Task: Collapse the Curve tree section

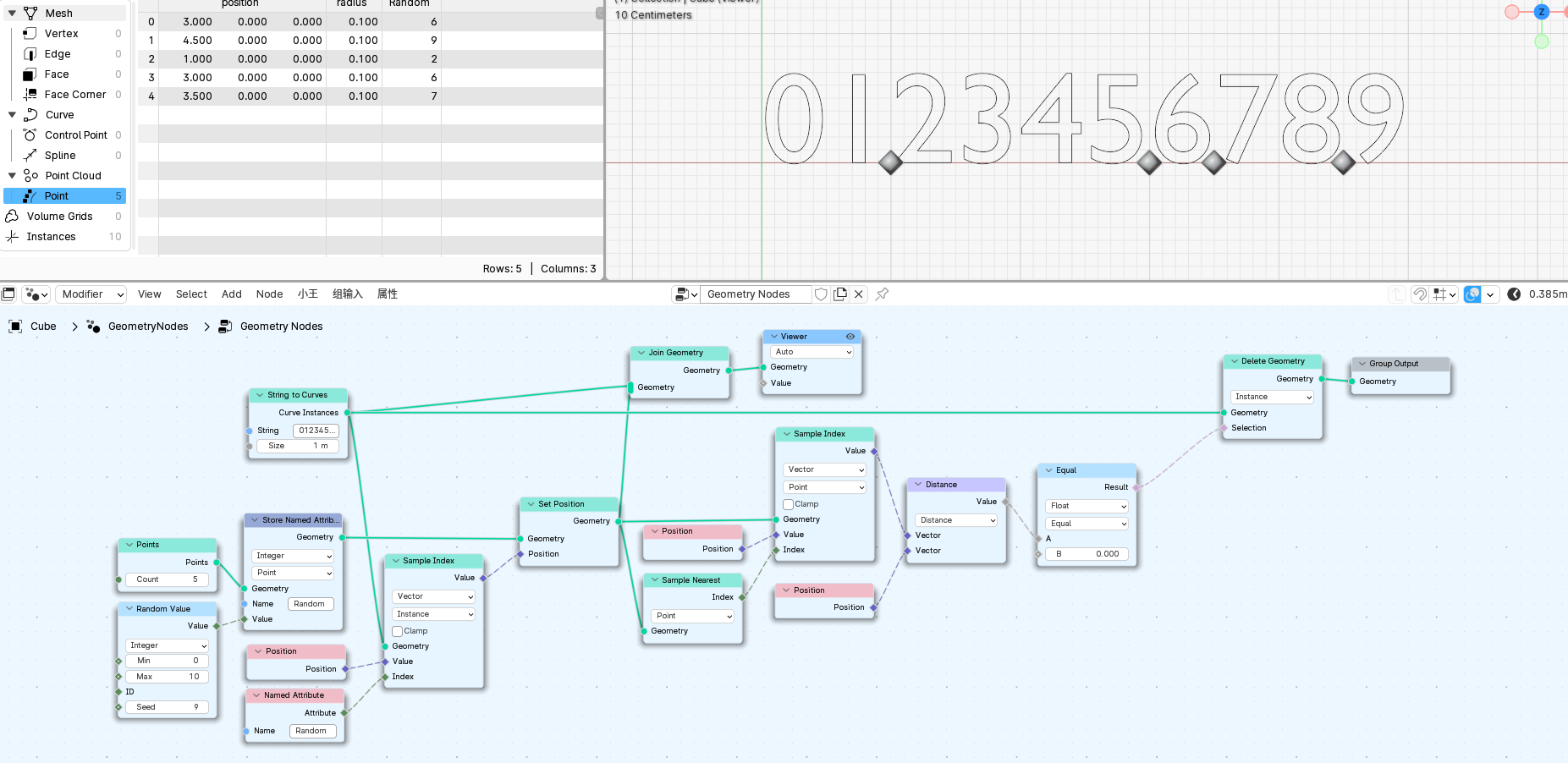Action: click(x=12, y=115)
